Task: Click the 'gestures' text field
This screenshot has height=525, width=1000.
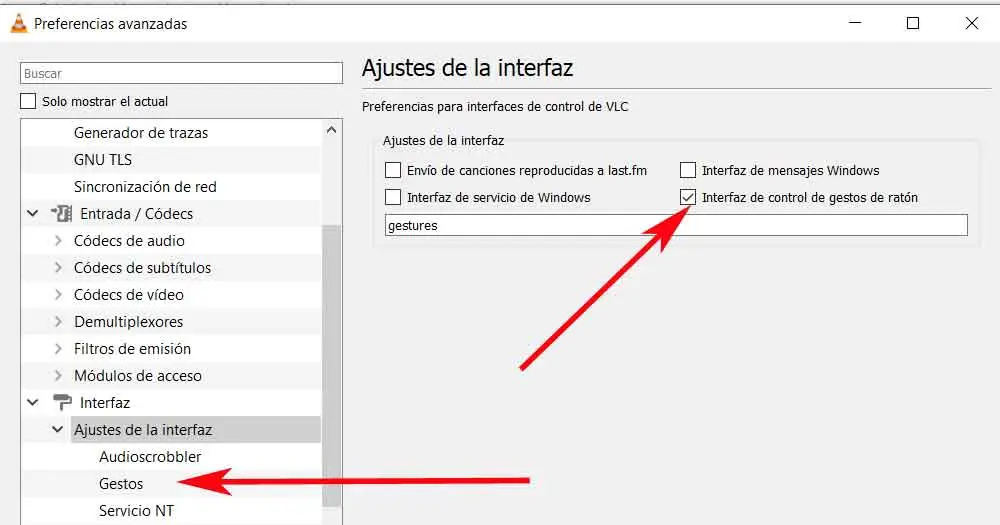Action: pyautogui.click(x=676, y=225)
